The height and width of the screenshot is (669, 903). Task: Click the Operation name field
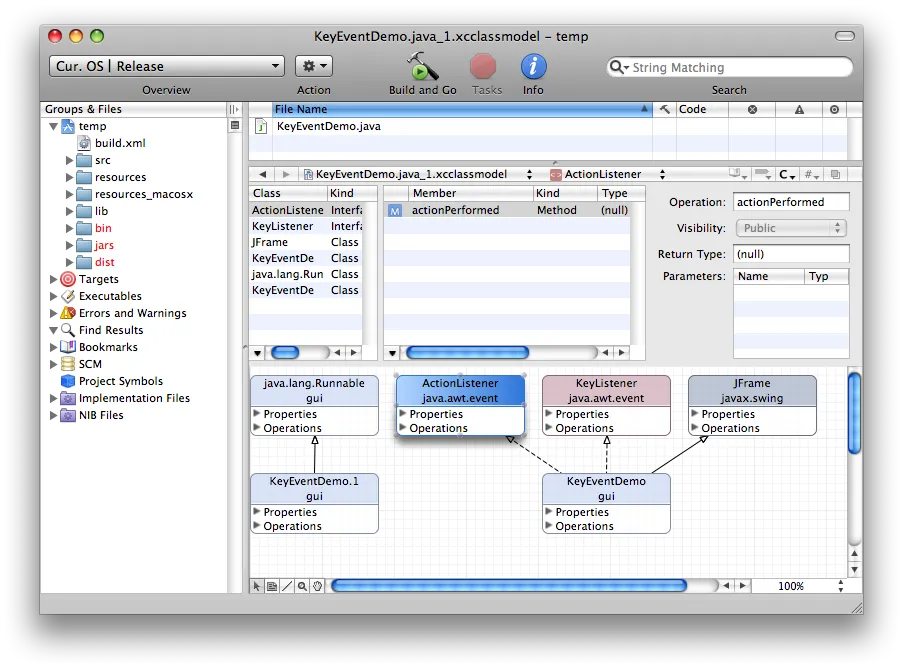(x=791, y=202)
